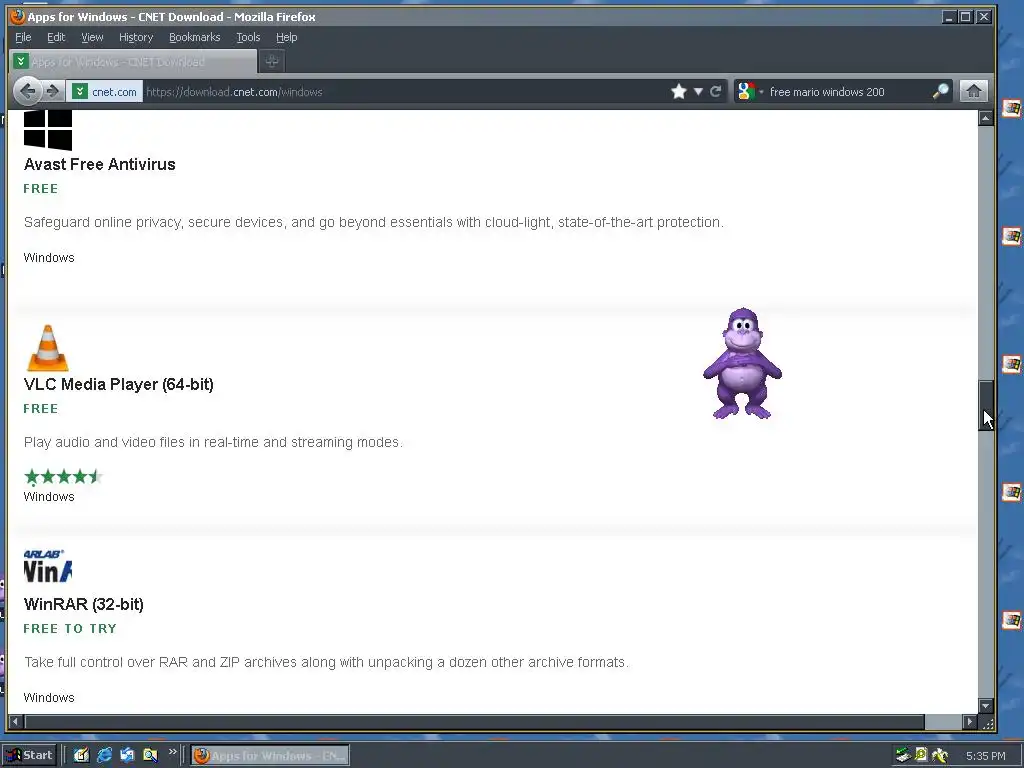
Task: Open the URL history dropdown arrow
Action: tap(698, 91)
